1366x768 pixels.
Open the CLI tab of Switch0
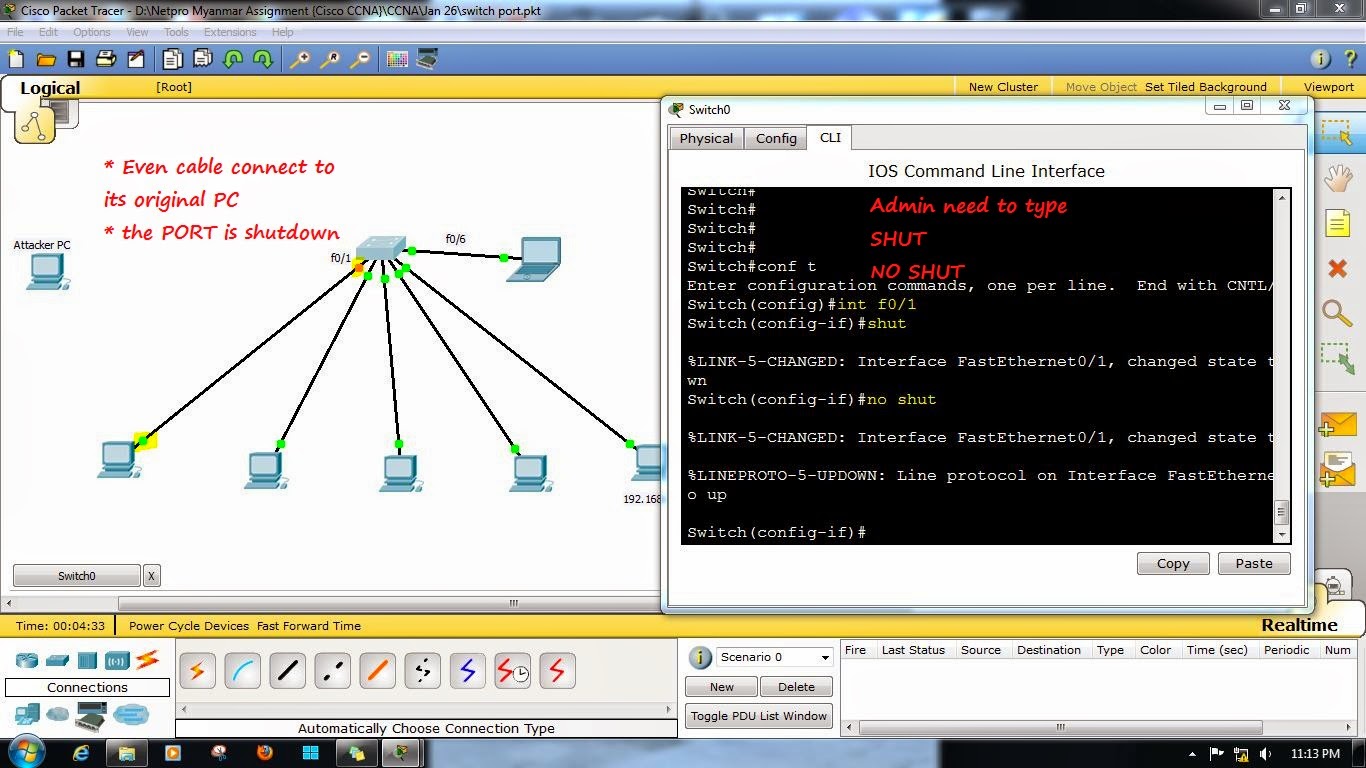[x=829, y=138]
